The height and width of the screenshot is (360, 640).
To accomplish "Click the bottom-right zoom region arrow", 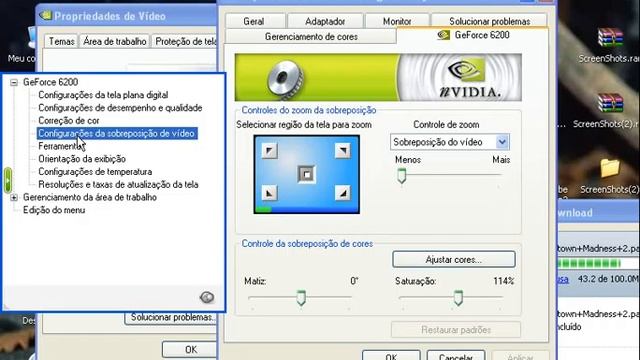I will pos(342,193).
